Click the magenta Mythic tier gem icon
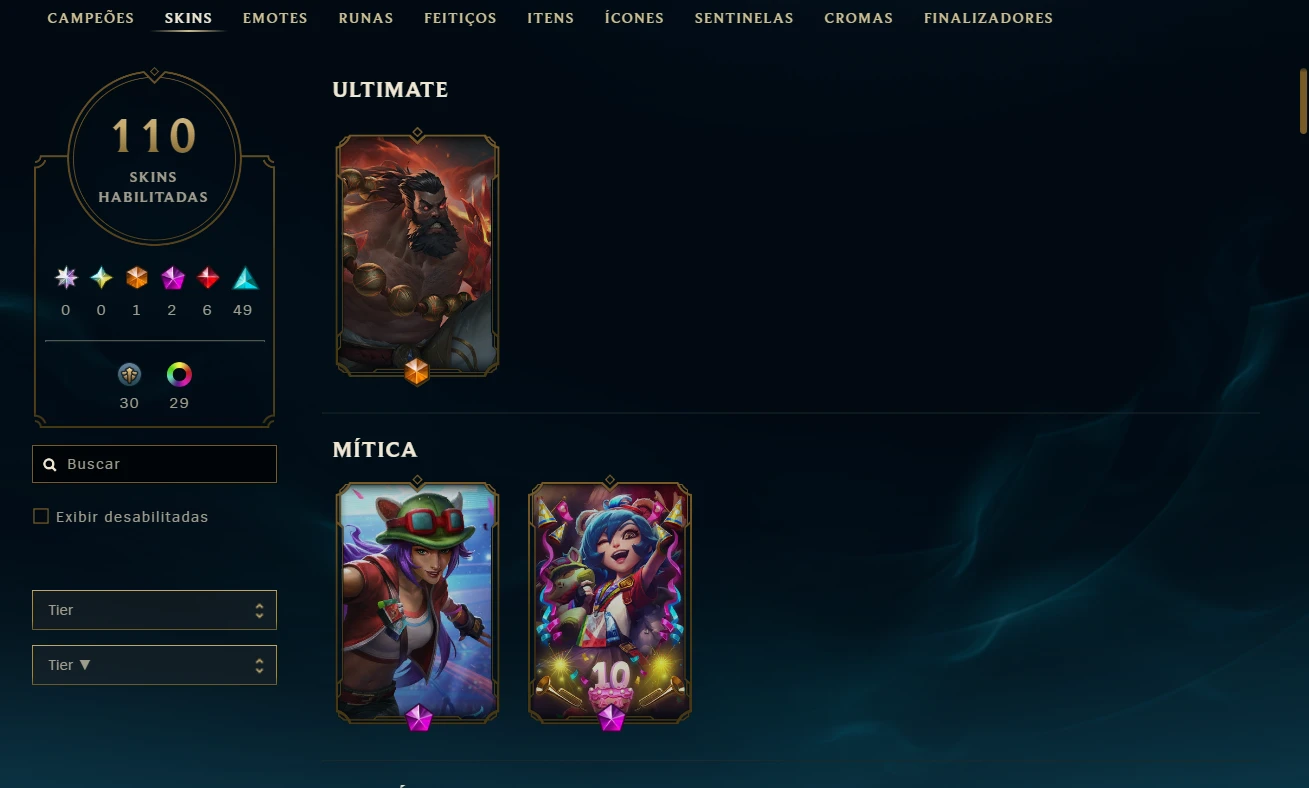1309x788 pixels. (x=173, y=278)
